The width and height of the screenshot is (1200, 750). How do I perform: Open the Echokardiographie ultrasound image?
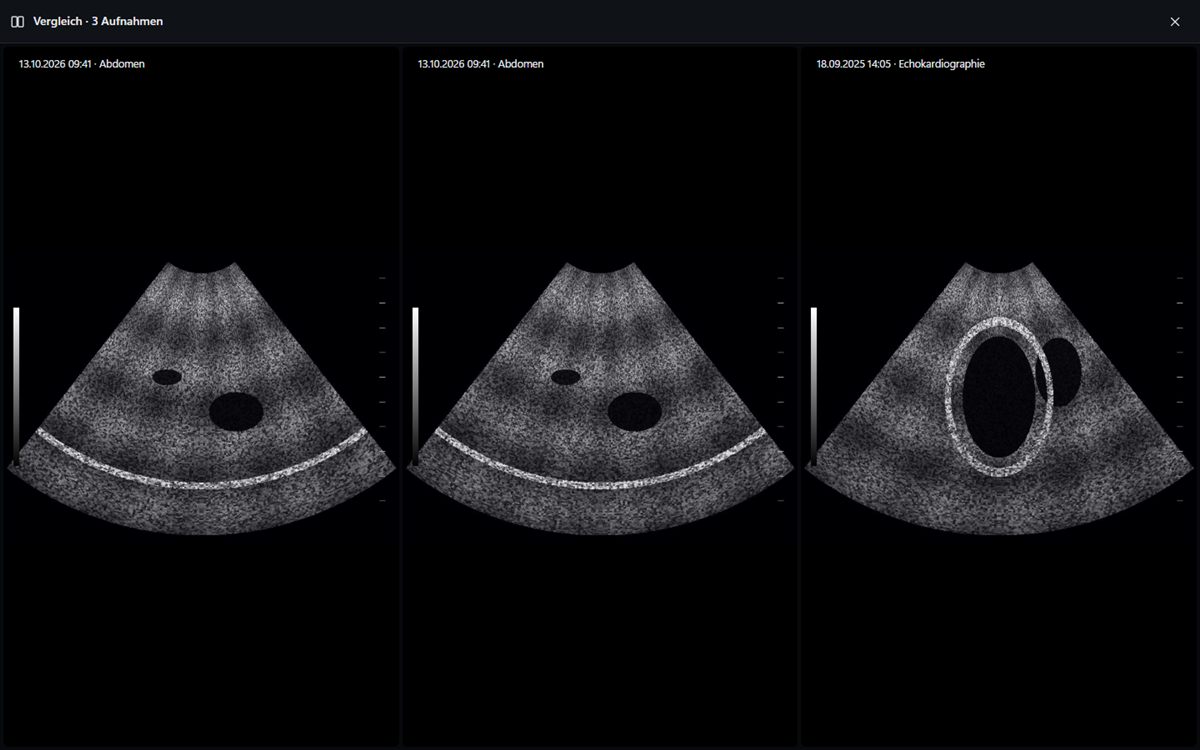[x=999, y=398]
